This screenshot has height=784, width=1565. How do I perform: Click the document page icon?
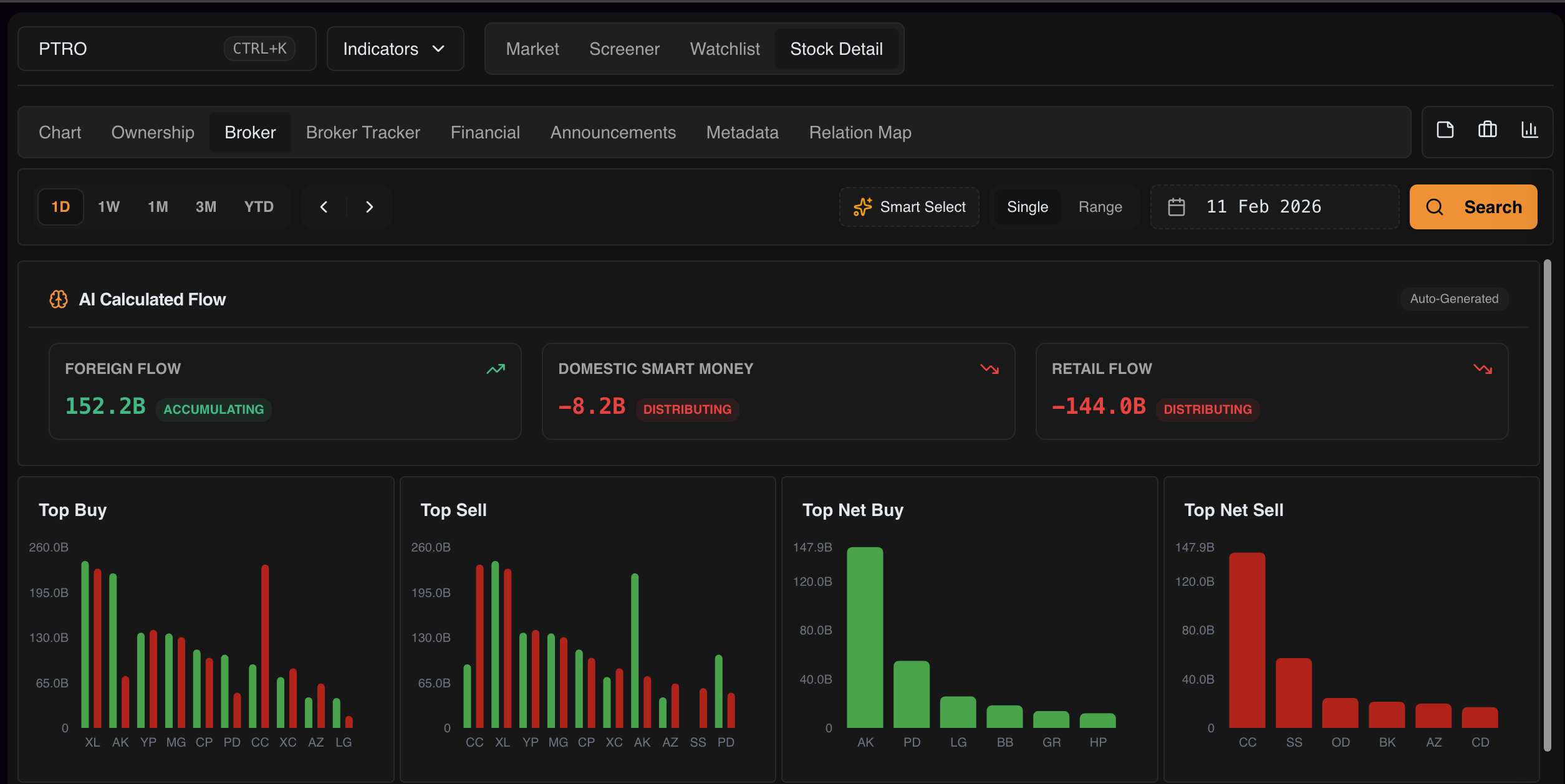[1445, 130]
